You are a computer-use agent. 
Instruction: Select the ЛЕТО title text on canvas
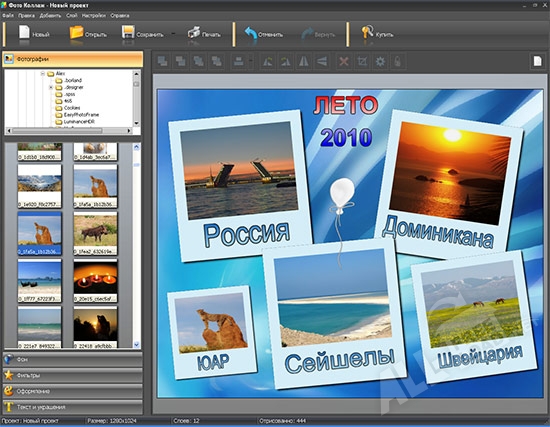point(346,105)
